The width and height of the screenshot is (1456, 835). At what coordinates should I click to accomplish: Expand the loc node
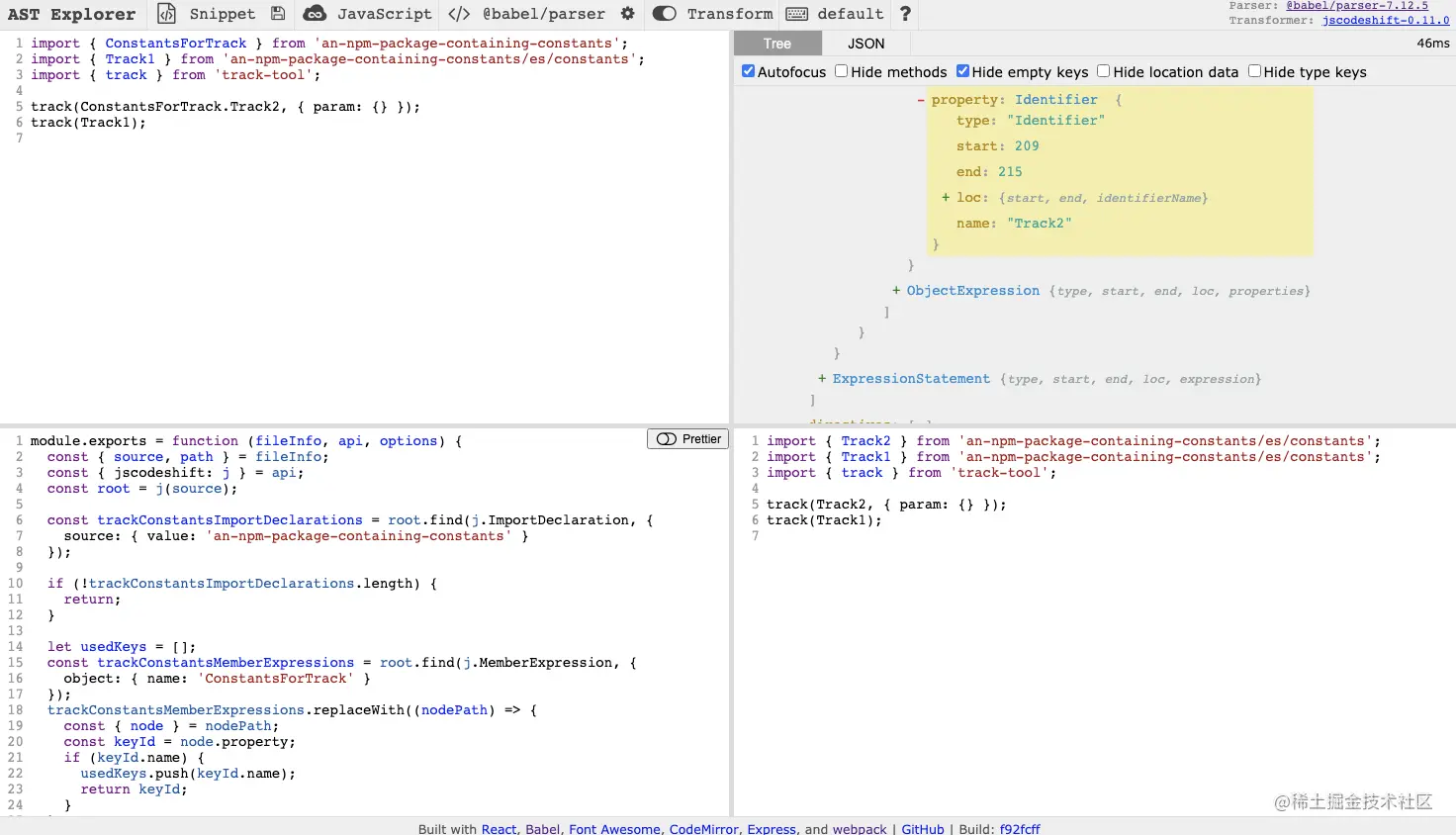[x=946, y=198]
